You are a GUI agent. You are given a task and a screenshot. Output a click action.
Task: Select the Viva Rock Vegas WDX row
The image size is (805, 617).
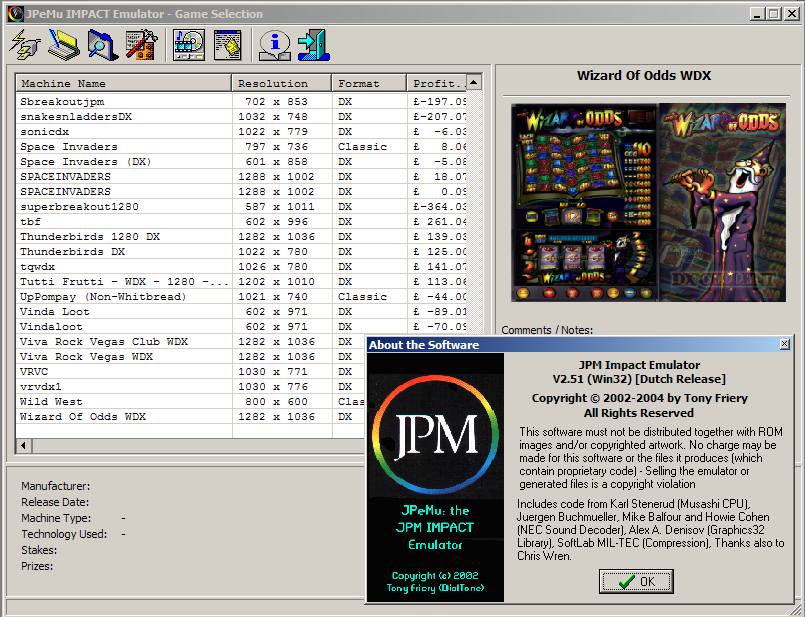pos(190,357)
